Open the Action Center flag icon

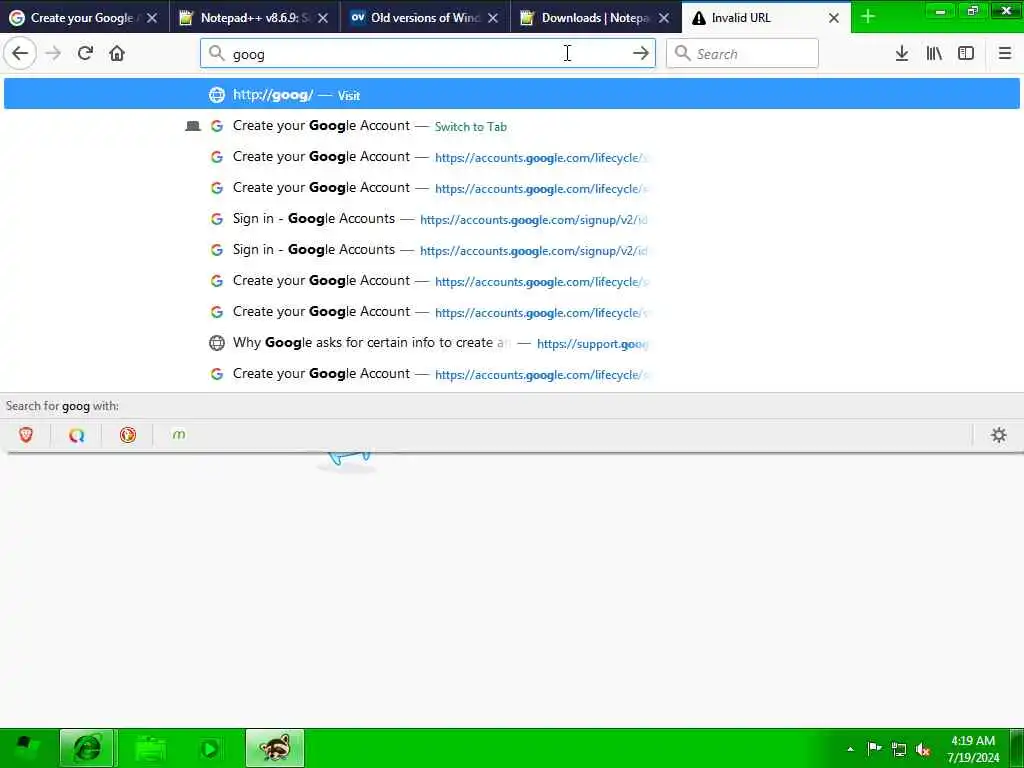(x=874, y=748)
